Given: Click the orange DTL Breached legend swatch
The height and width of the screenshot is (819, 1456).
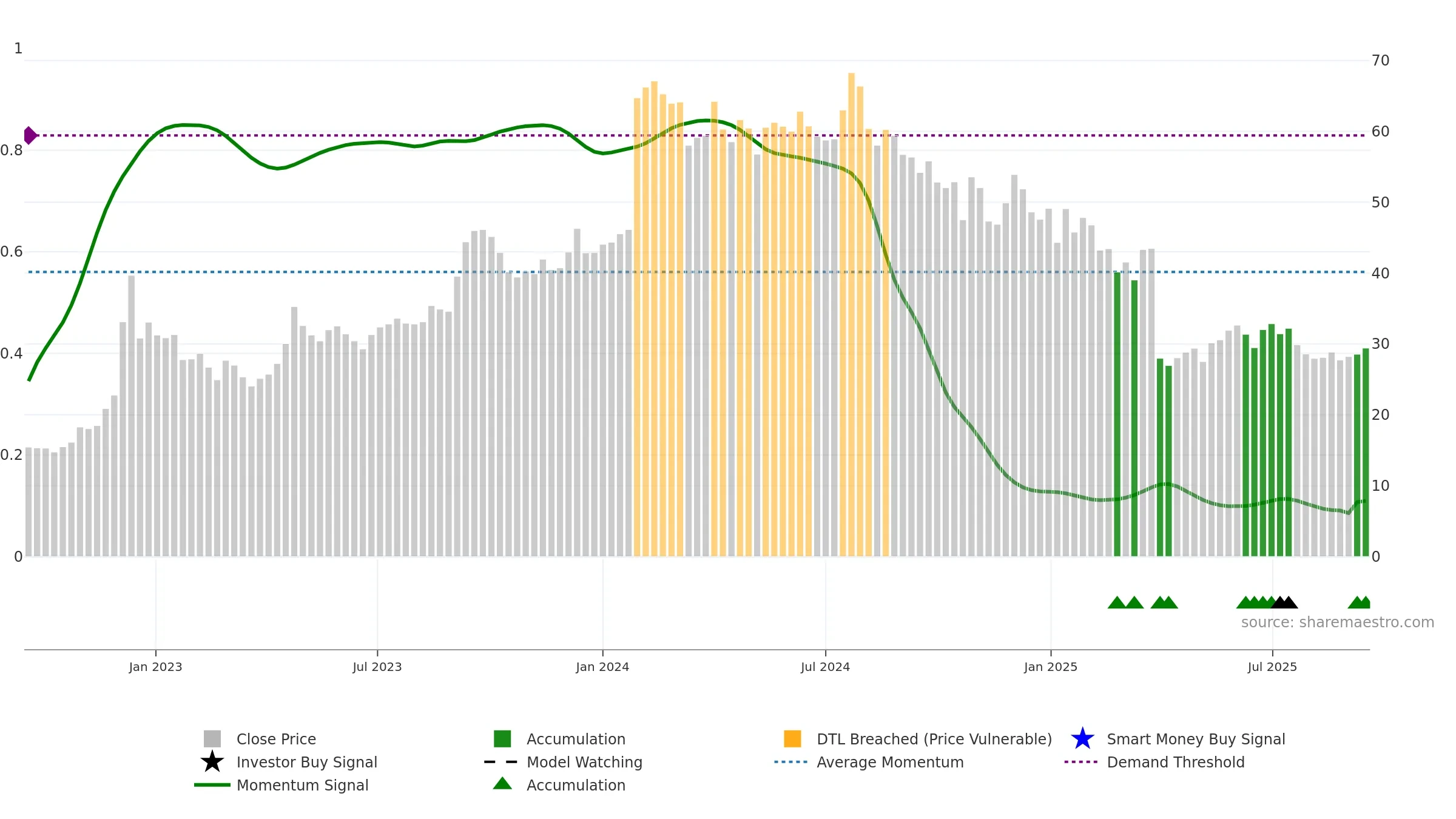Looking at the screenshot, I should pos(792,739).
